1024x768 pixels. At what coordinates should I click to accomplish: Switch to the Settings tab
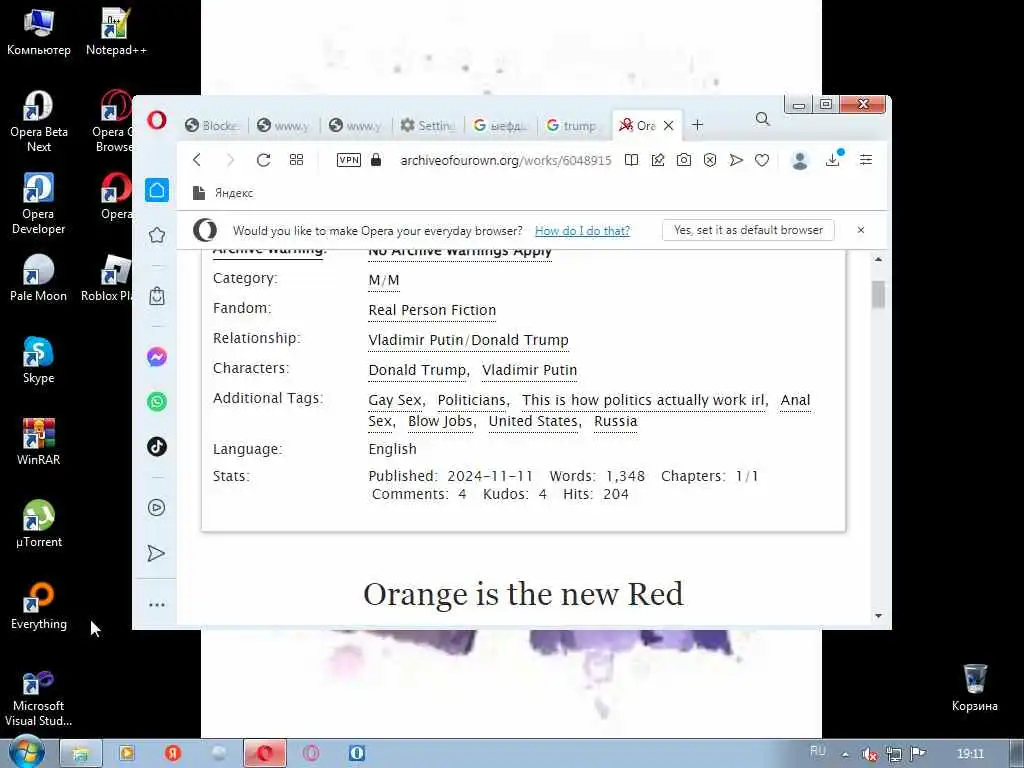428,125
